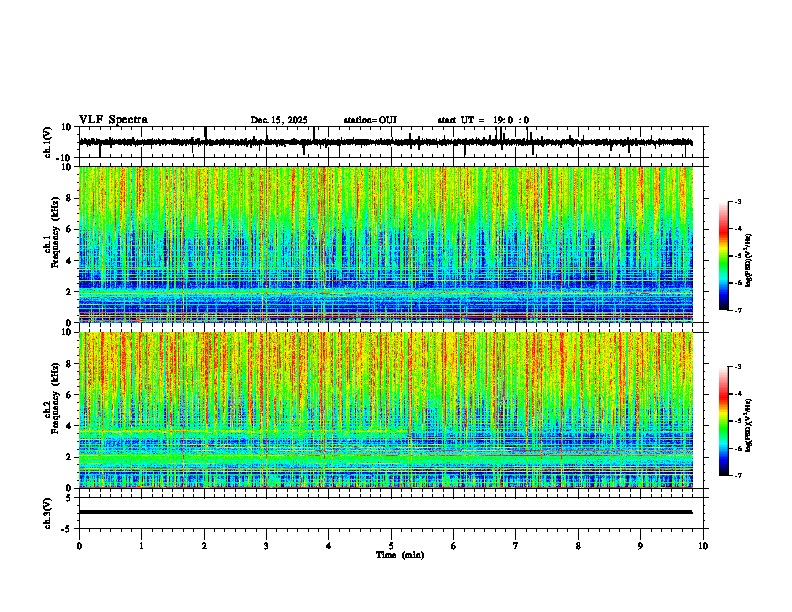This screenshot has height=612, width=792.
Task: Click the time axis tick label "7"
Action: [x=516, y=546]
